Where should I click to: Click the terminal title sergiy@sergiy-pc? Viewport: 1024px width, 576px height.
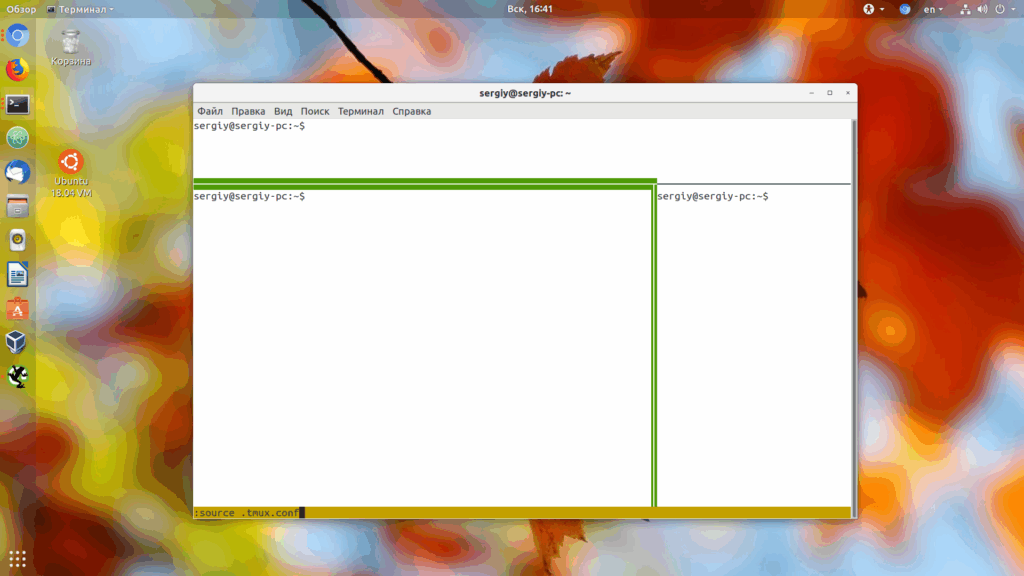[525, 93]
